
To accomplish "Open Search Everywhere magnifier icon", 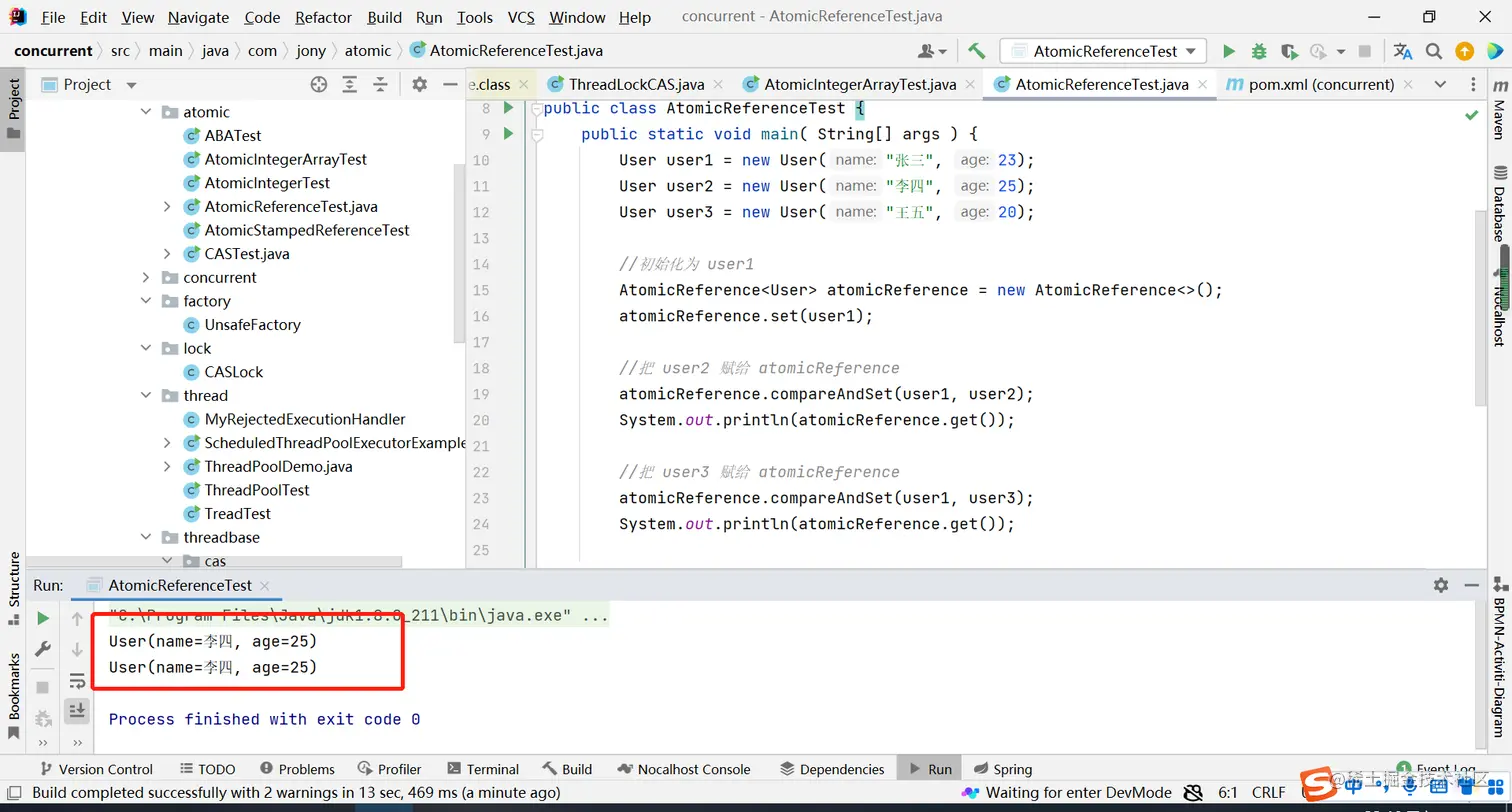I will 1434,51.
